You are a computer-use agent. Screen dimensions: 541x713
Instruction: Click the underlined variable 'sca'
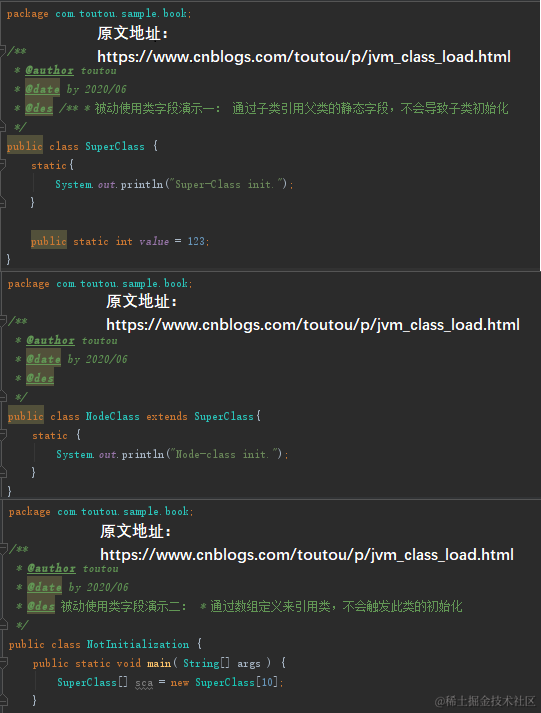pos(144,683)
